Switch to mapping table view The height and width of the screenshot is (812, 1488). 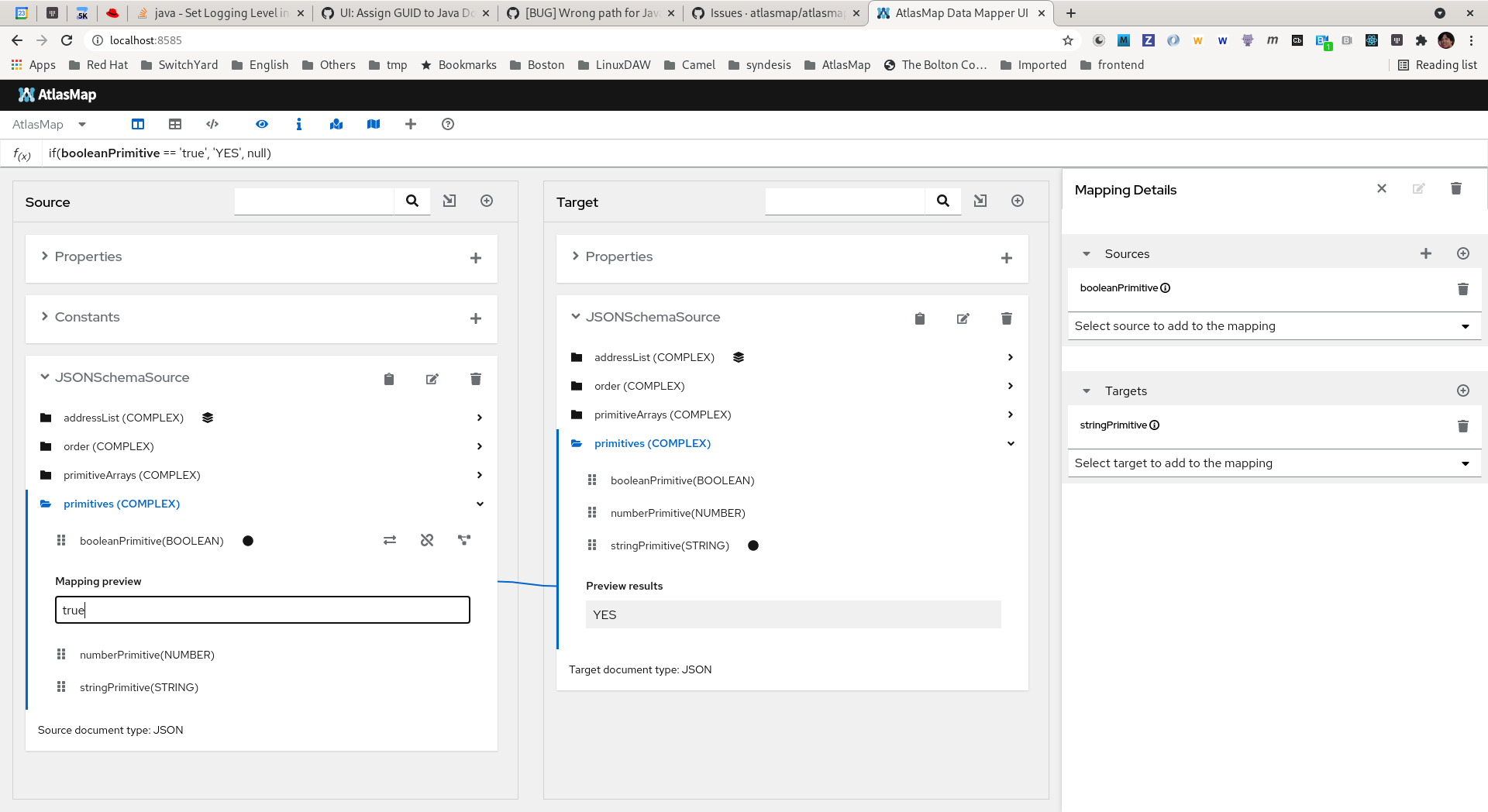[175, 124]
